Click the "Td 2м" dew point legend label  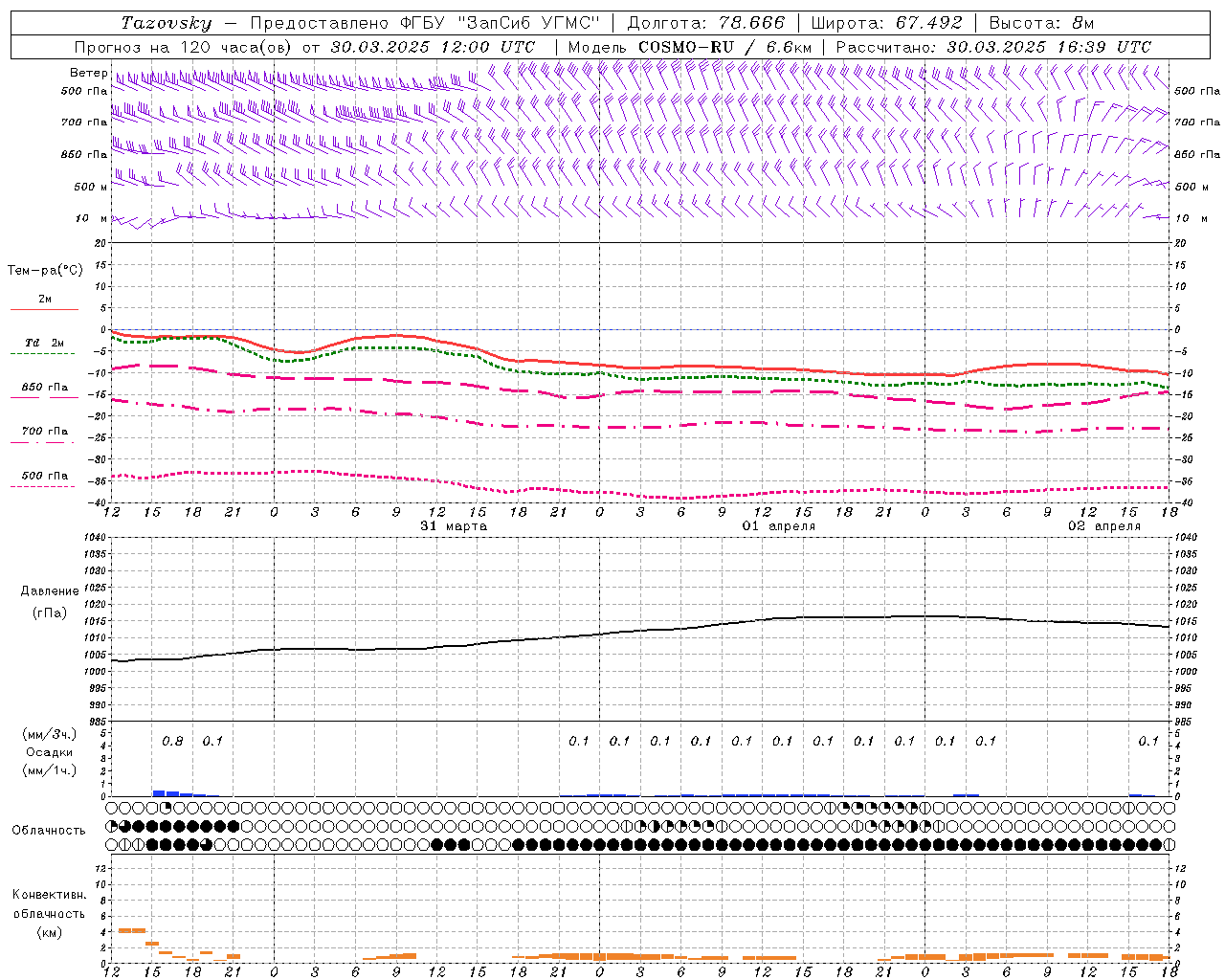(44, 343)
